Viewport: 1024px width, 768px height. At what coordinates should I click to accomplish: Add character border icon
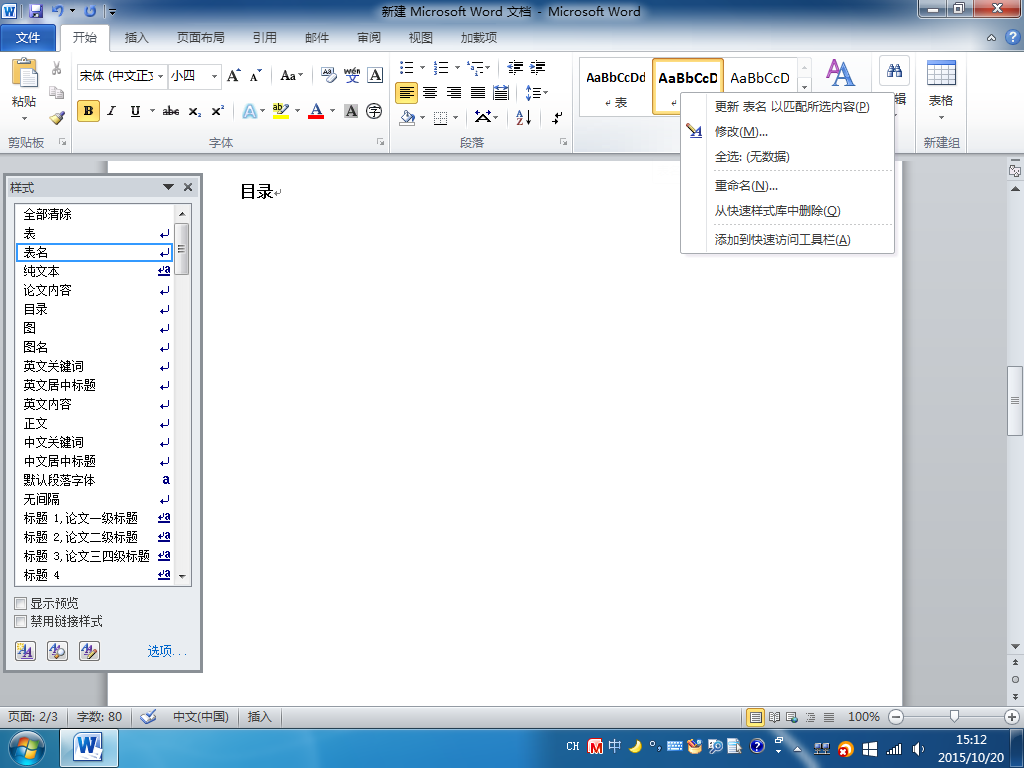[376, 76]
